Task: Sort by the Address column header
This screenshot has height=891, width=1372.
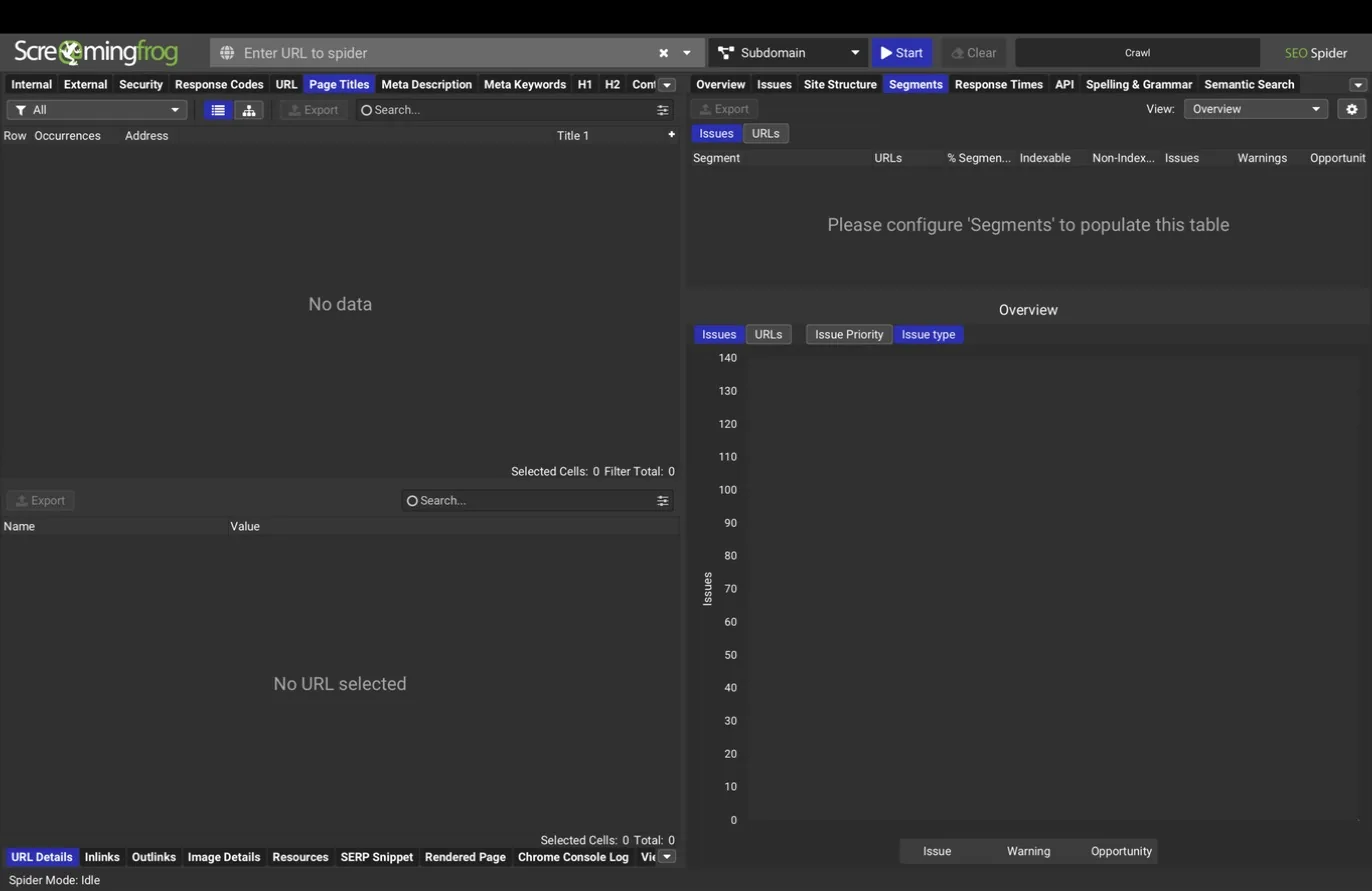Action: (x=147, y=136)
